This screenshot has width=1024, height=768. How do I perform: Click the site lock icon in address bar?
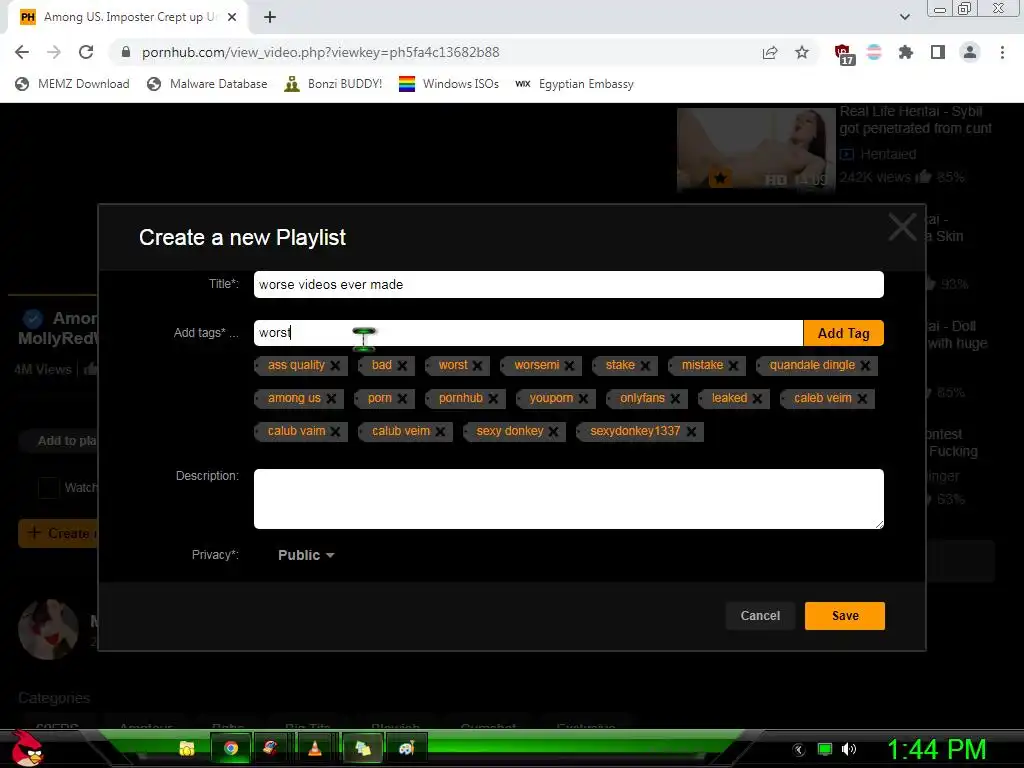[126, 52]
